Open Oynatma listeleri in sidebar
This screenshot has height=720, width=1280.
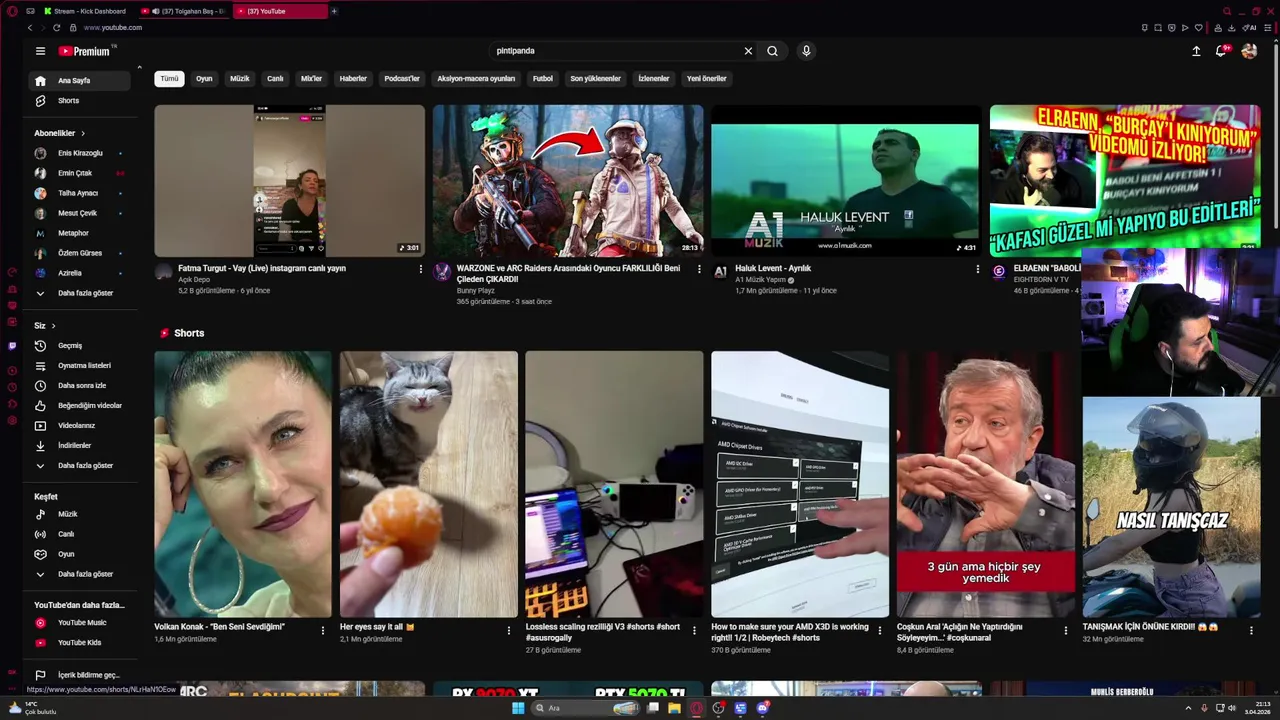80,365
